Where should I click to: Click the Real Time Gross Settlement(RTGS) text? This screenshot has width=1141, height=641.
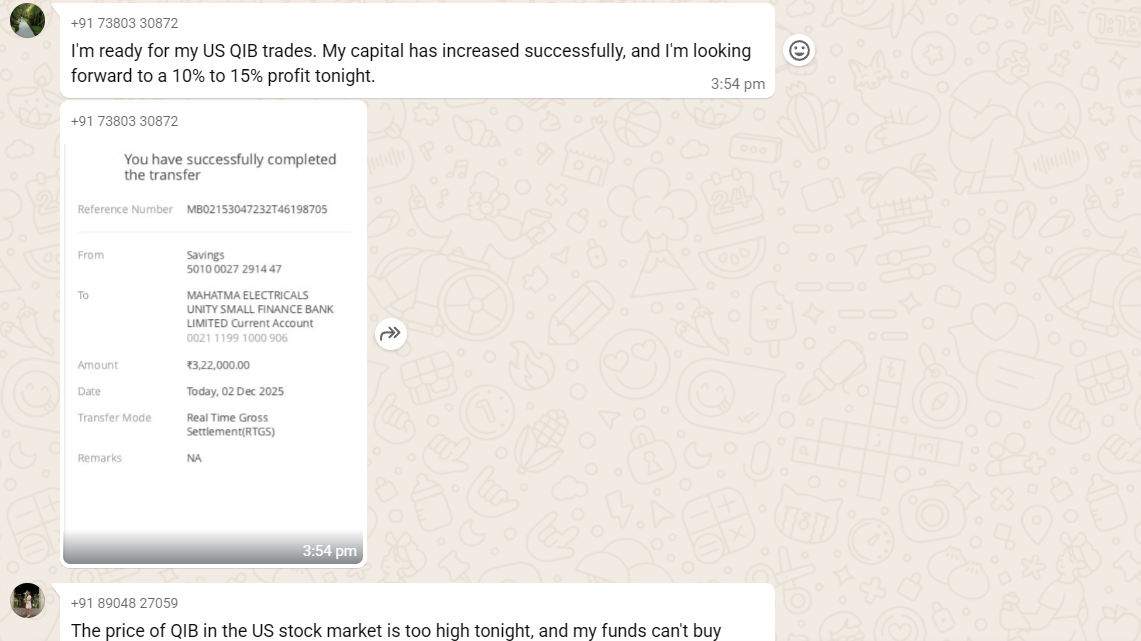tap(230, 424)
